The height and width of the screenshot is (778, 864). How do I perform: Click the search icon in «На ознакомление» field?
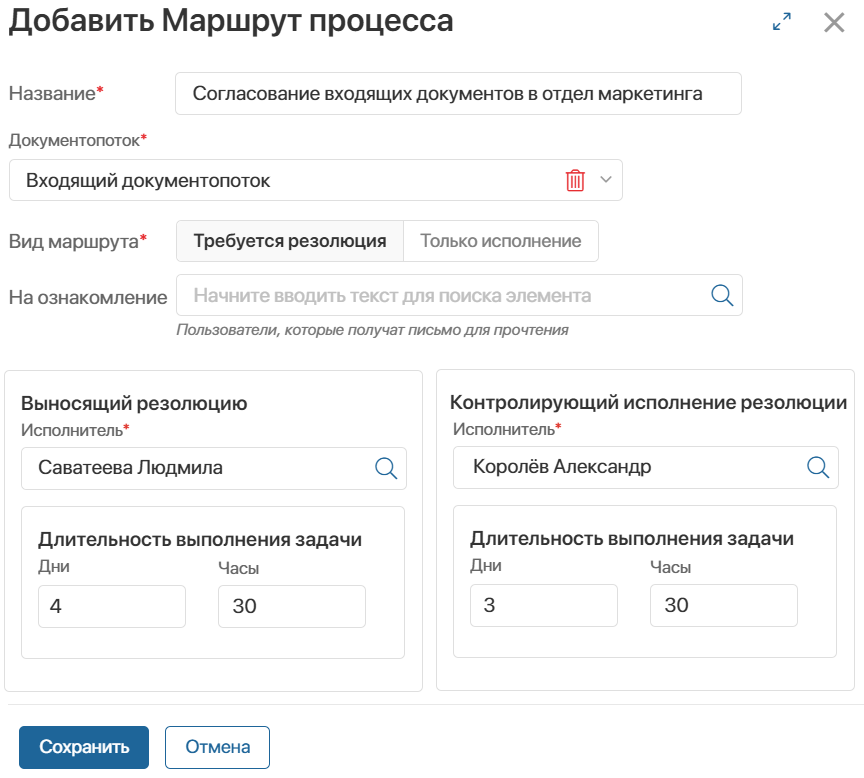(x=721, y=295)
